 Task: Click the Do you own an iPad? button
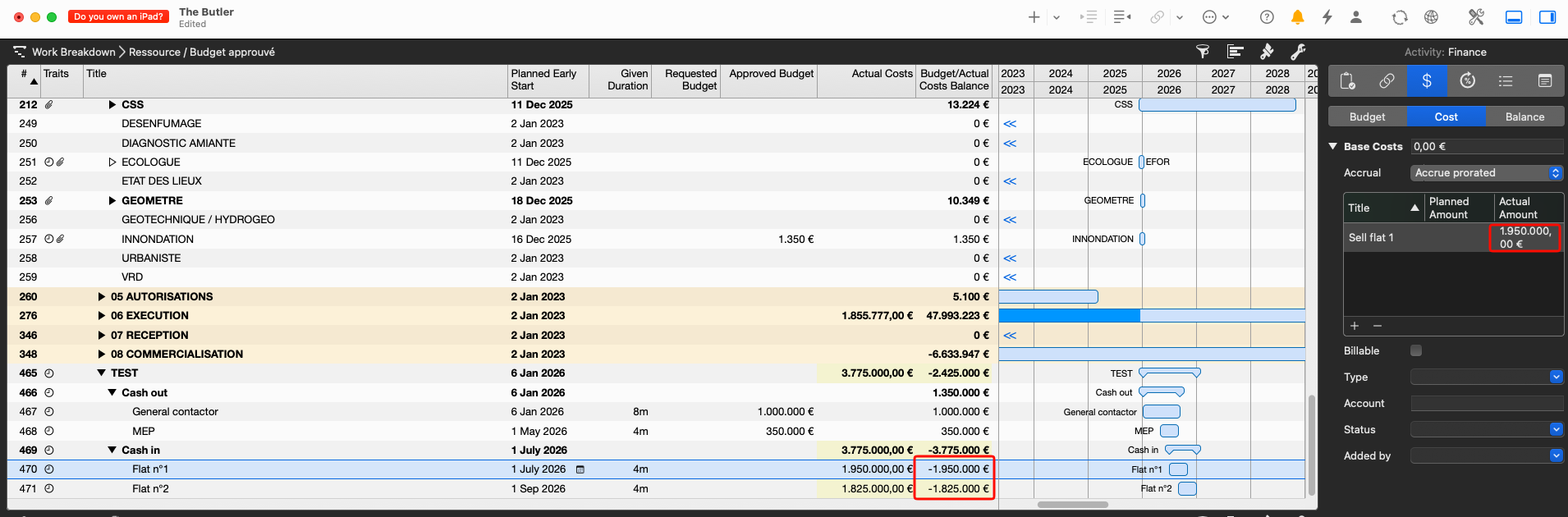point(119,16)
